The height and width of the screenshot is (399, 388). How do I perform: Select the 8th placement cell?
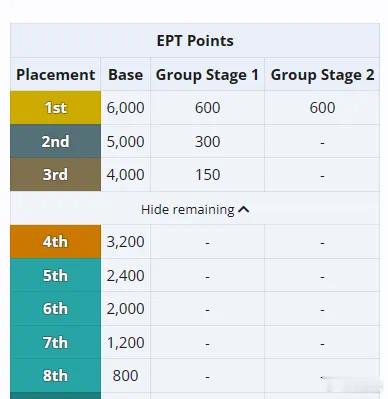pos(56,376)
